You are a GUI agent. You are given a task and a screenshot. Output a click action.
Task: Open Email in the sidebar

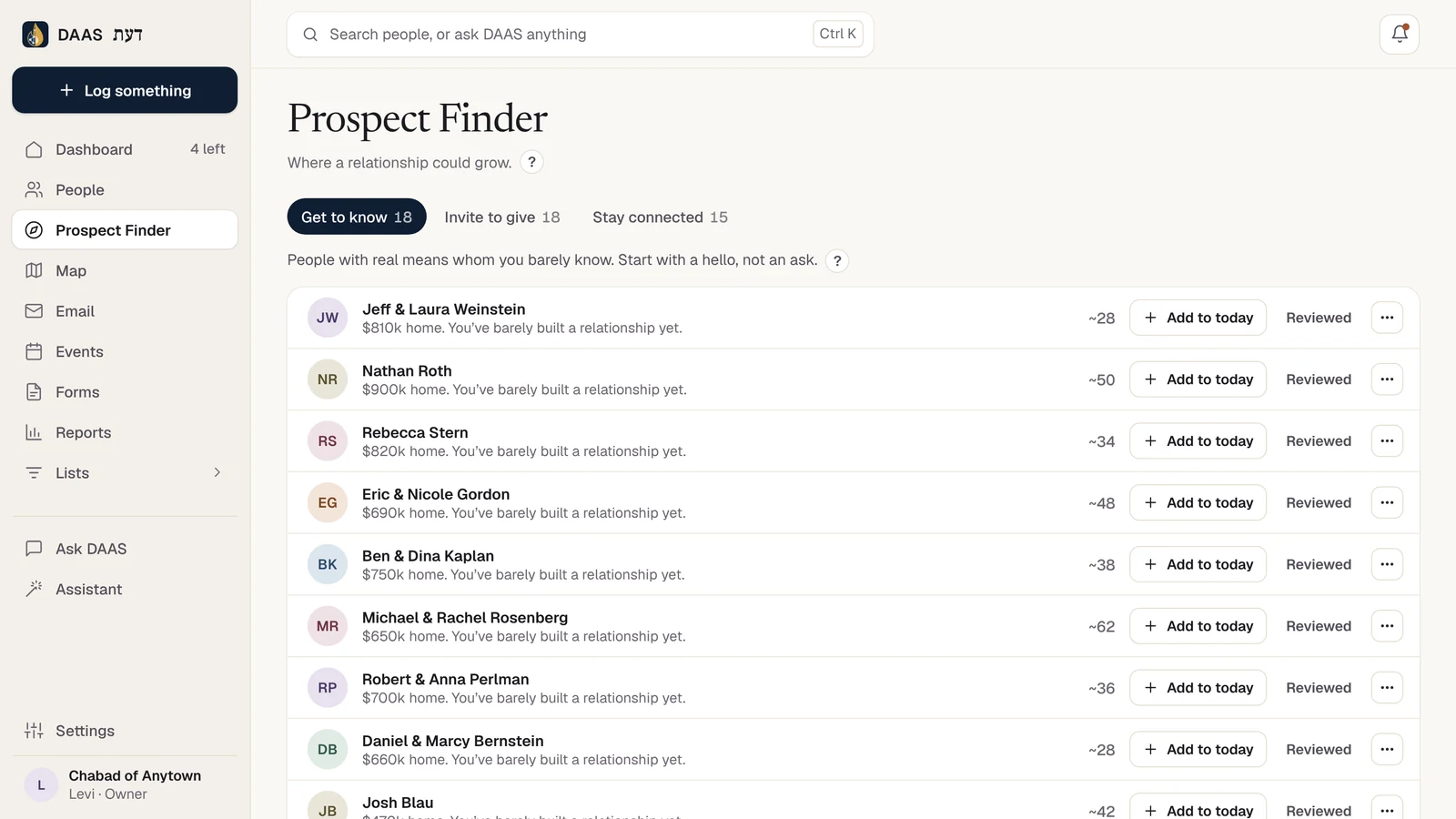click(125, 311)
